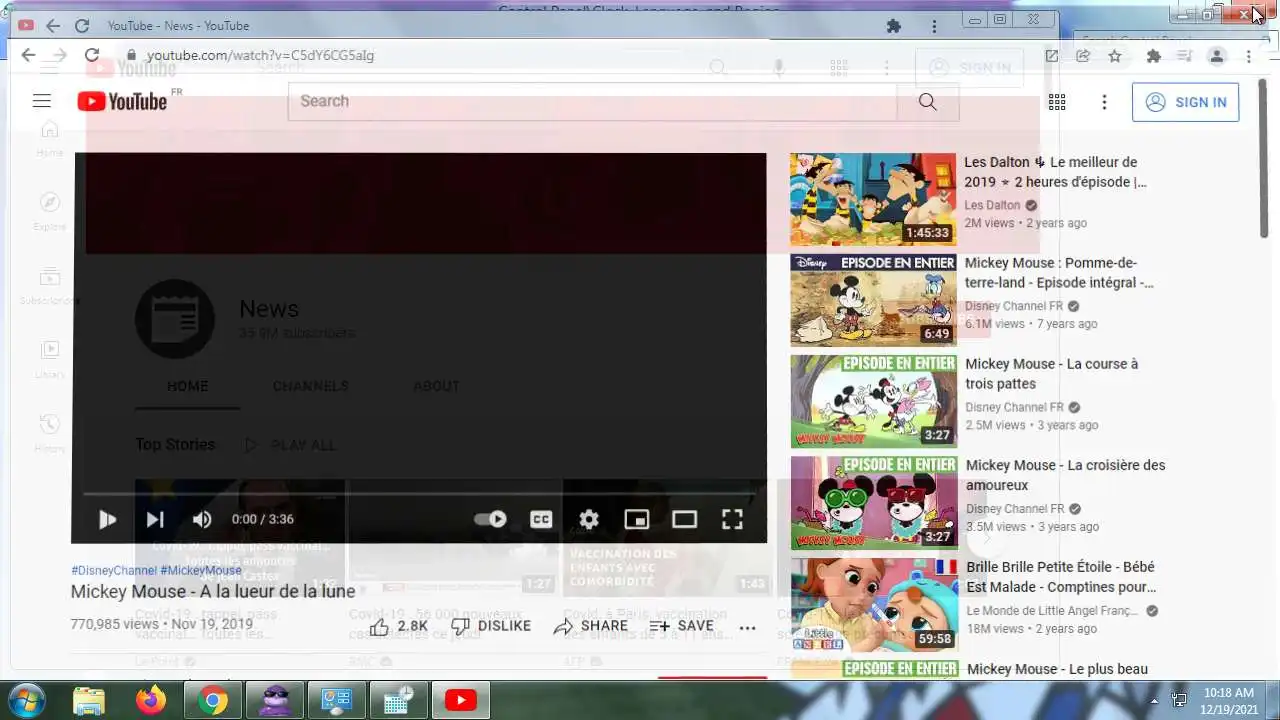Show hidden system tray icons

(x=1154, y=701)
